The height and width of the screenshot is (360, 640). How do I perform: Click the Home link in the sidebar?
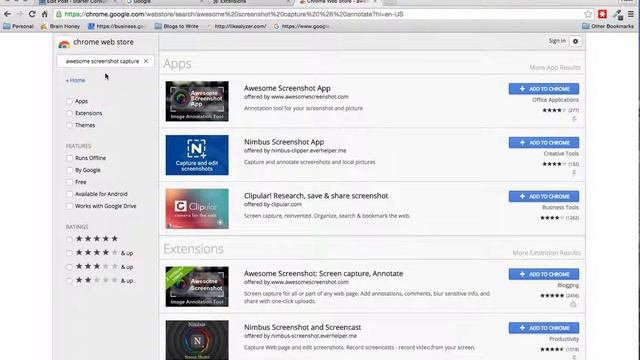coord(76,80)
